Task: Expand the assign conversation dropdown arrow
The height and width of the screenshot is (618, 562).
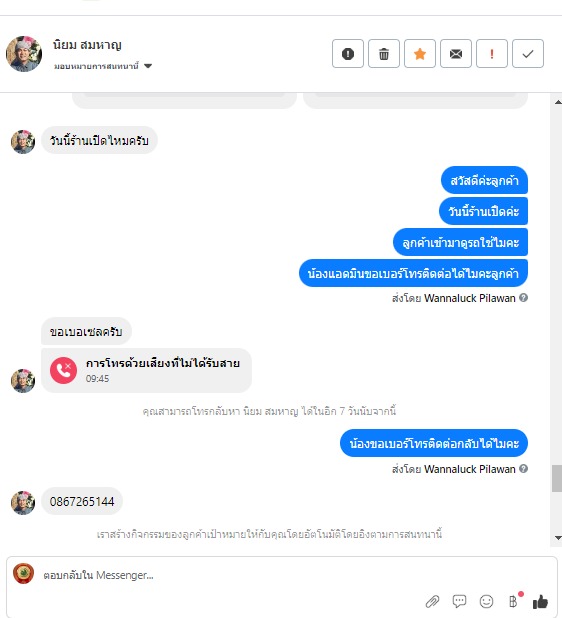Action: tap(148, 66)
